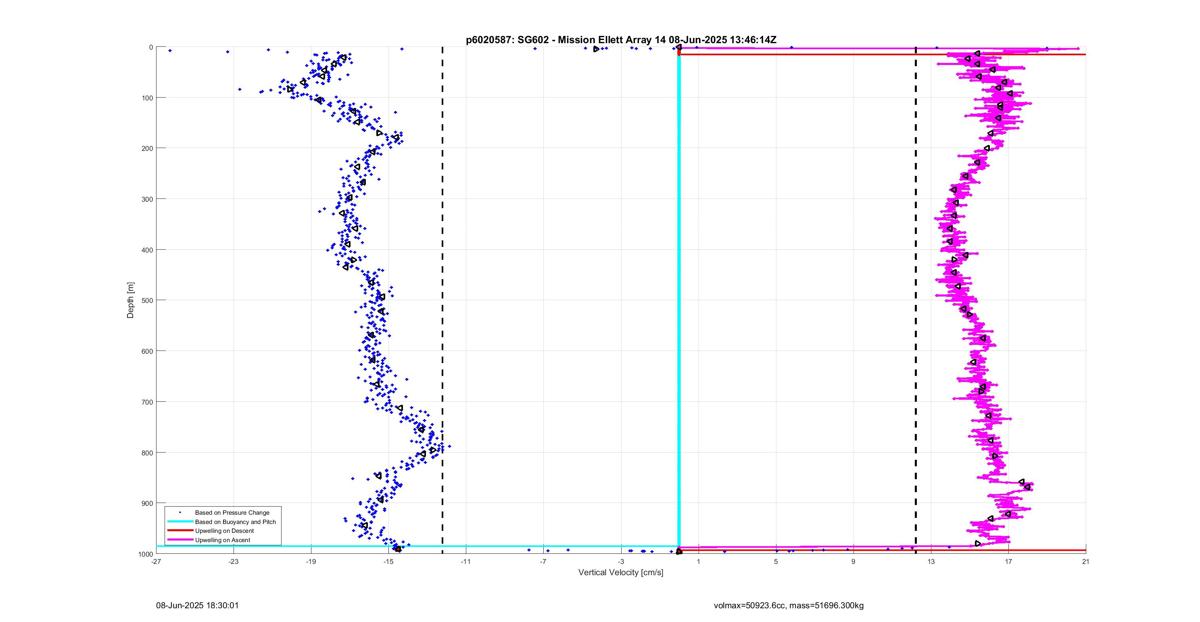Image resolution: width=1200 pixels, height=622 pixels.
Task: Click the "Depth [m]" y-axis label
Action: pos(130,300)
